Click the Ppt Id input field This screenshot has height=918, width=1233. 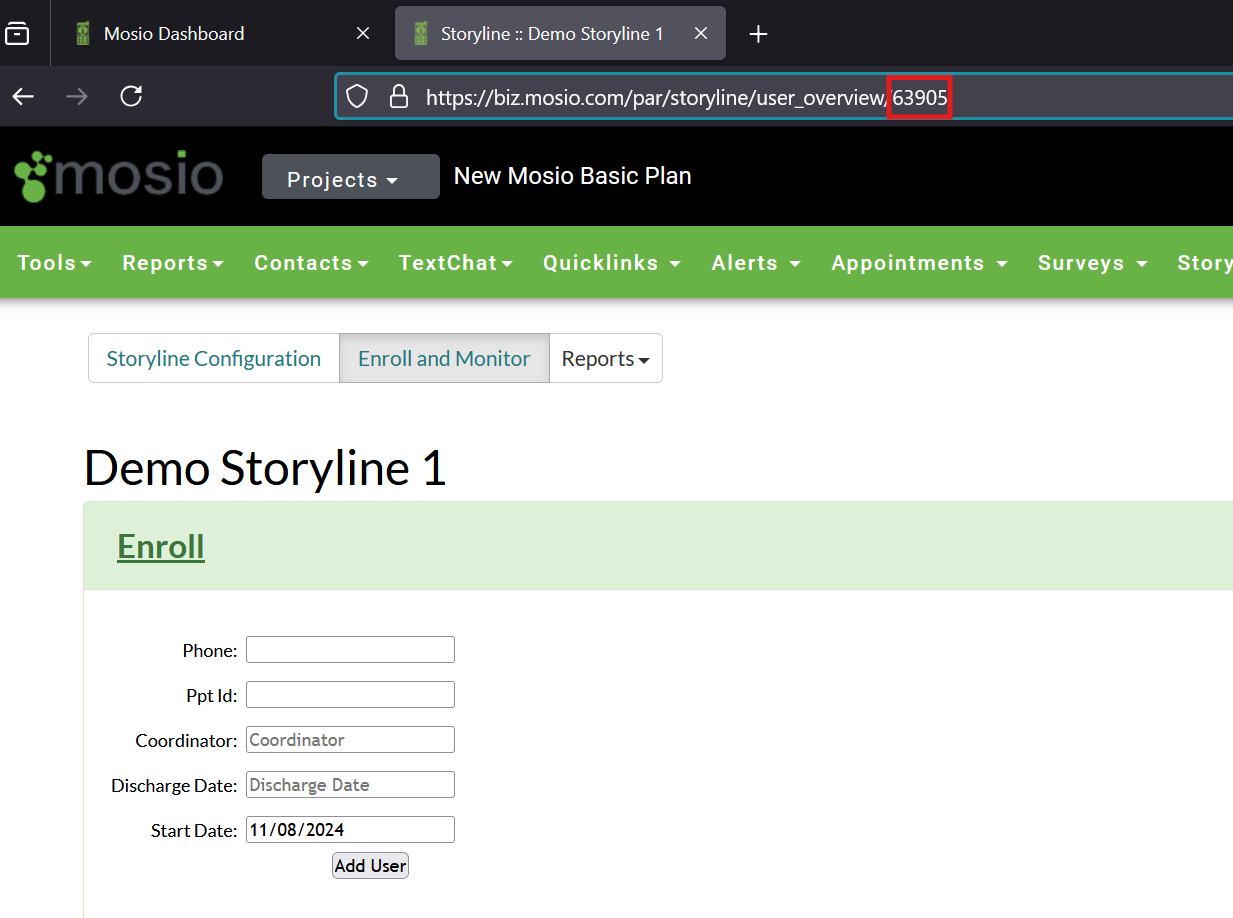click(350, 695)
